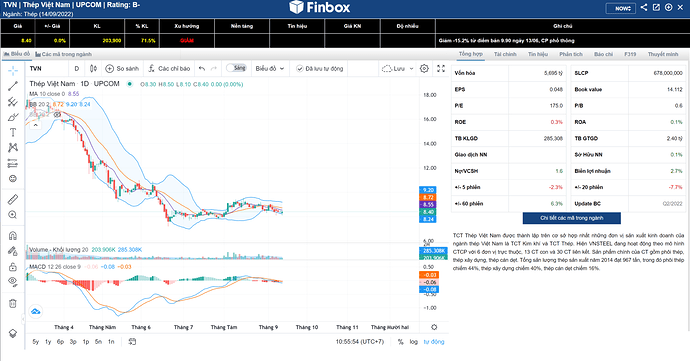Viewport: 690px width, 361px height.
Task: Select the 3p time range
Action: point(73,342)
